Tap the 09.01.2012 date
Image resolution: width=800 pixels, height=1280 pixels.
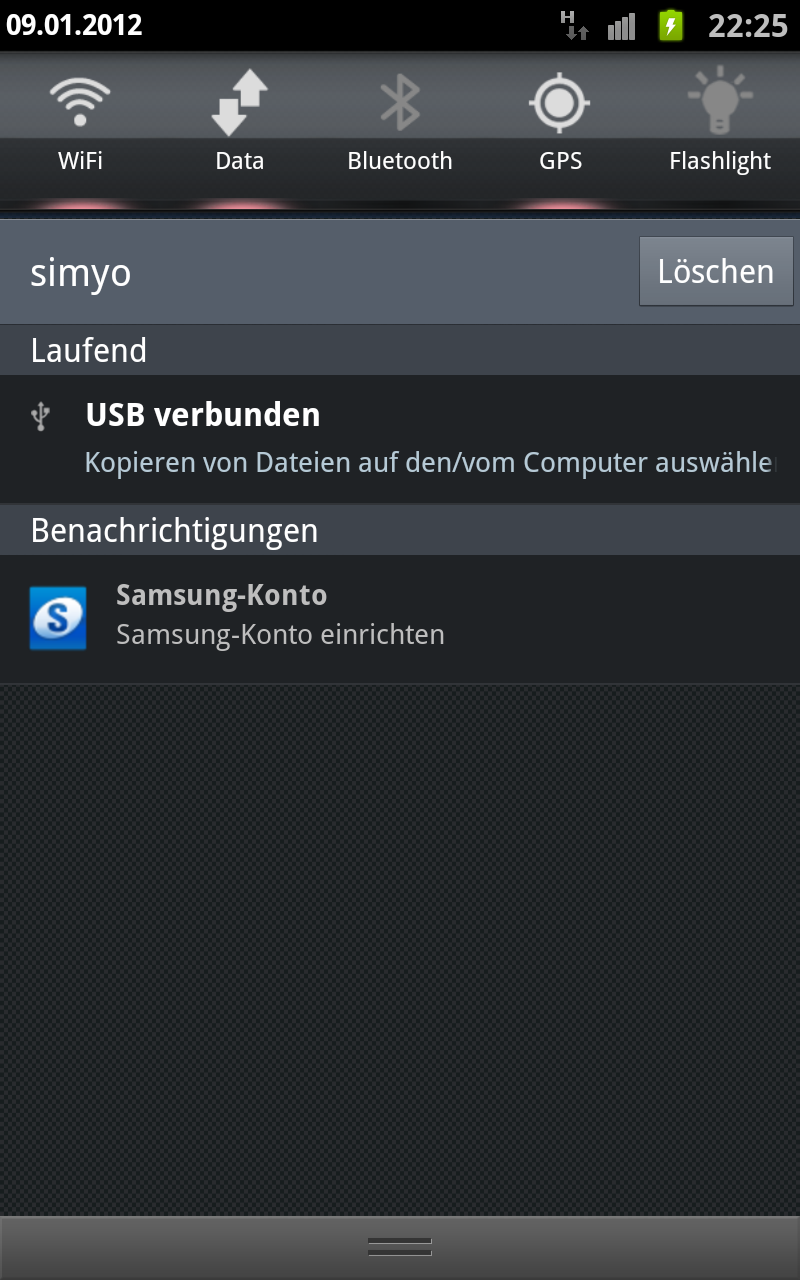75,25
